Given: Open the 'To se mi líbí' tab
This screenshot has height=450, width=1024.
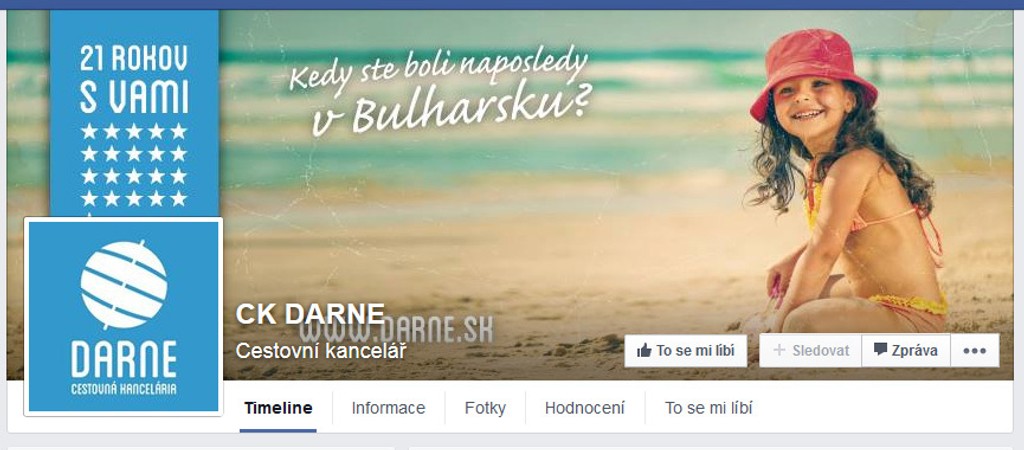Looking at the screenshot, I should [709, 409].
